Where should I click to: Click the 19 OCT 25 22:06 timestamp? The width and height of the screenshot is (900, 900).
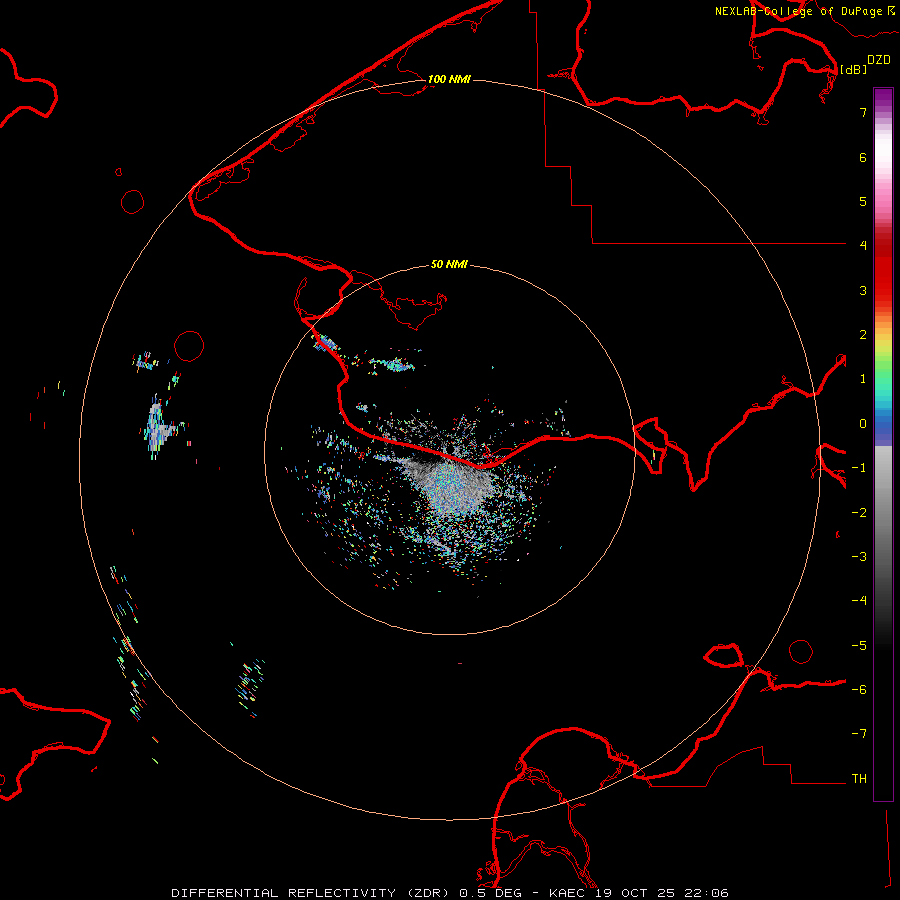pos(662,893)
